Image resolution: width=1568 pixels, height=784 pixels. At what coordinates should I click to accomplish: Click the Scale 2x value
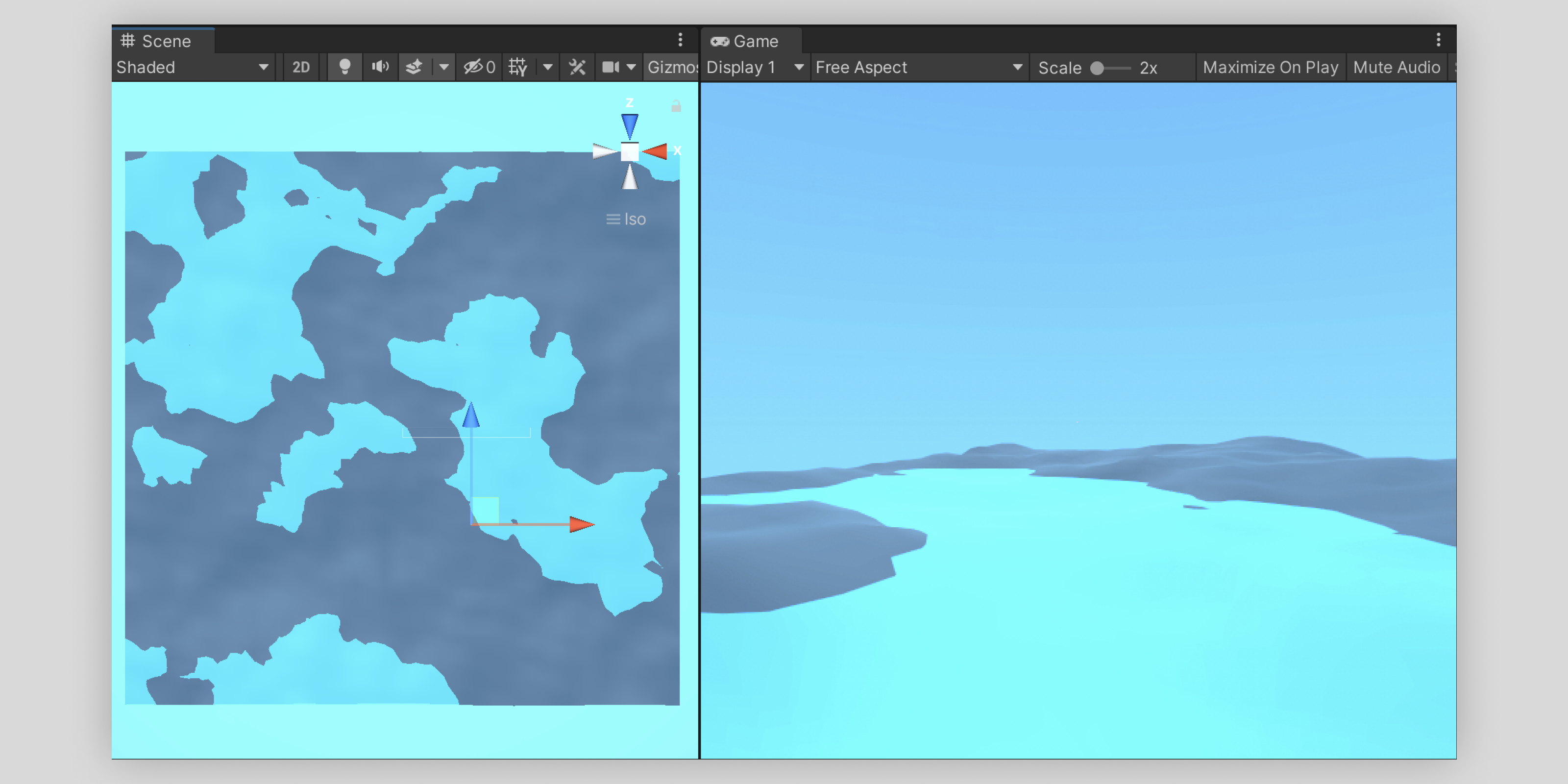[x=1149, y=68]
